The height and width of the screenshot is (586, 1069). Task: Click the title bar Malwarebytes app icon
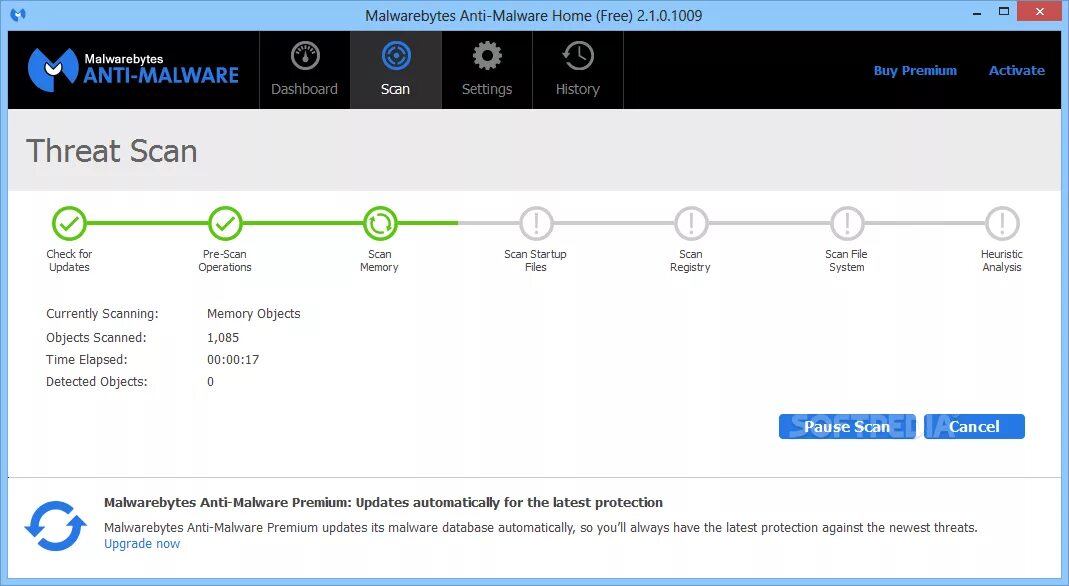[x=18, y=15]
